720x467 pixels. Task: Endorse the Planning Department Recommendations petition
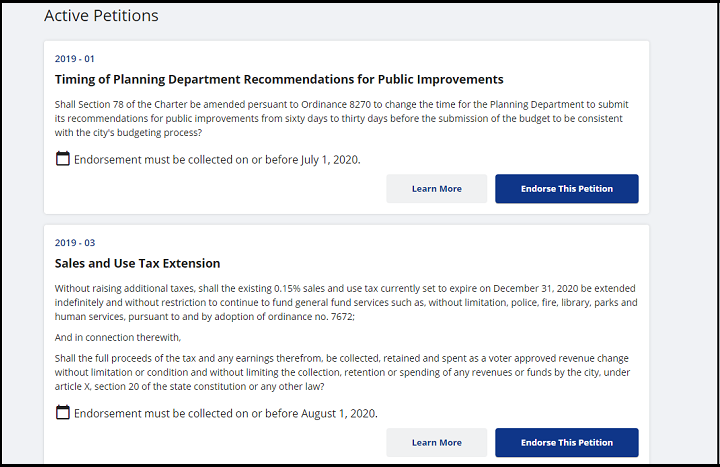coord(567,189)
